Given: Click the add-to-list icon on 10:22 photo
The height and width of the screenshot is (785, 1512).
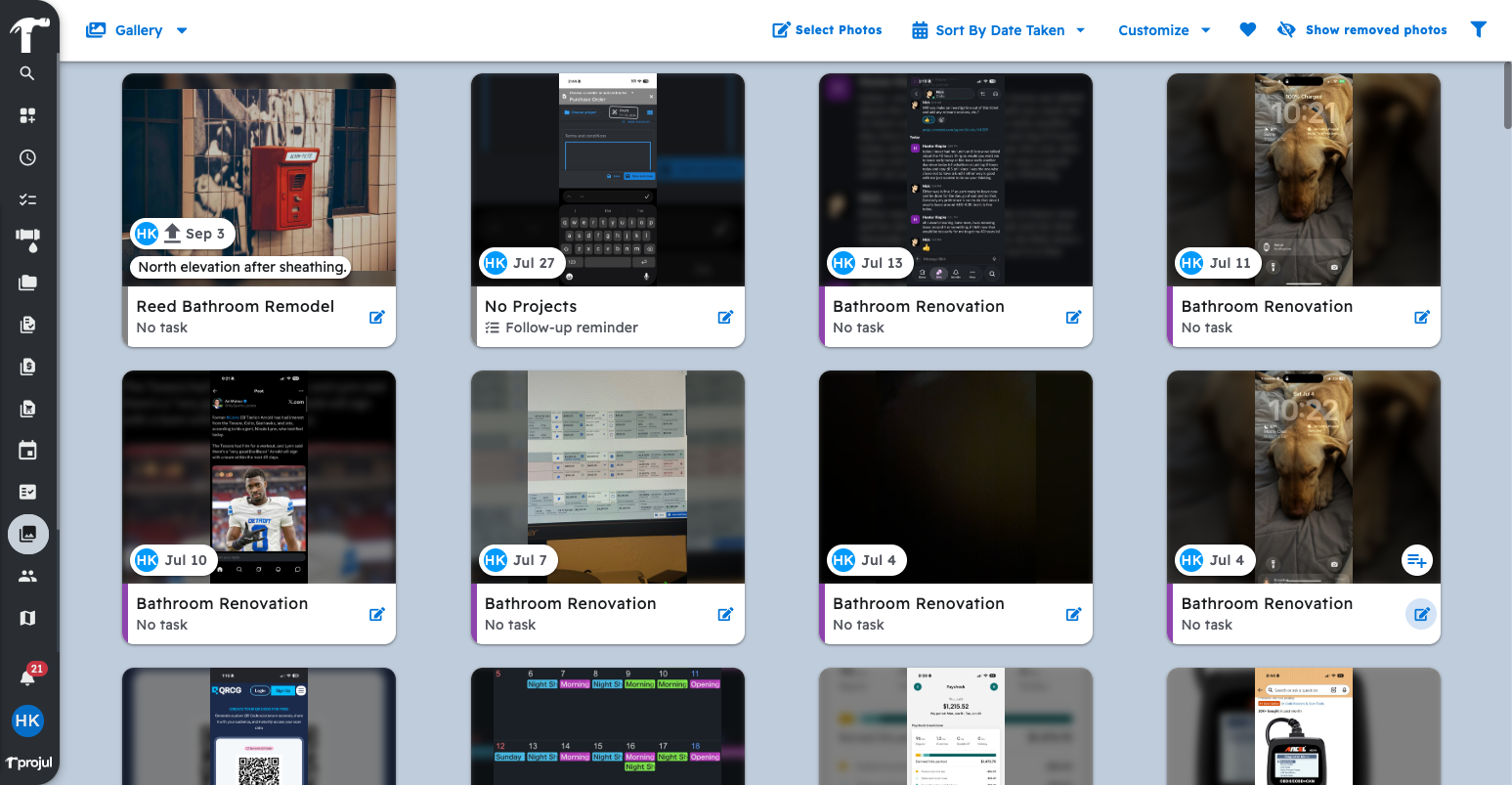Looking at the screenshot, I should [1416, 560].
